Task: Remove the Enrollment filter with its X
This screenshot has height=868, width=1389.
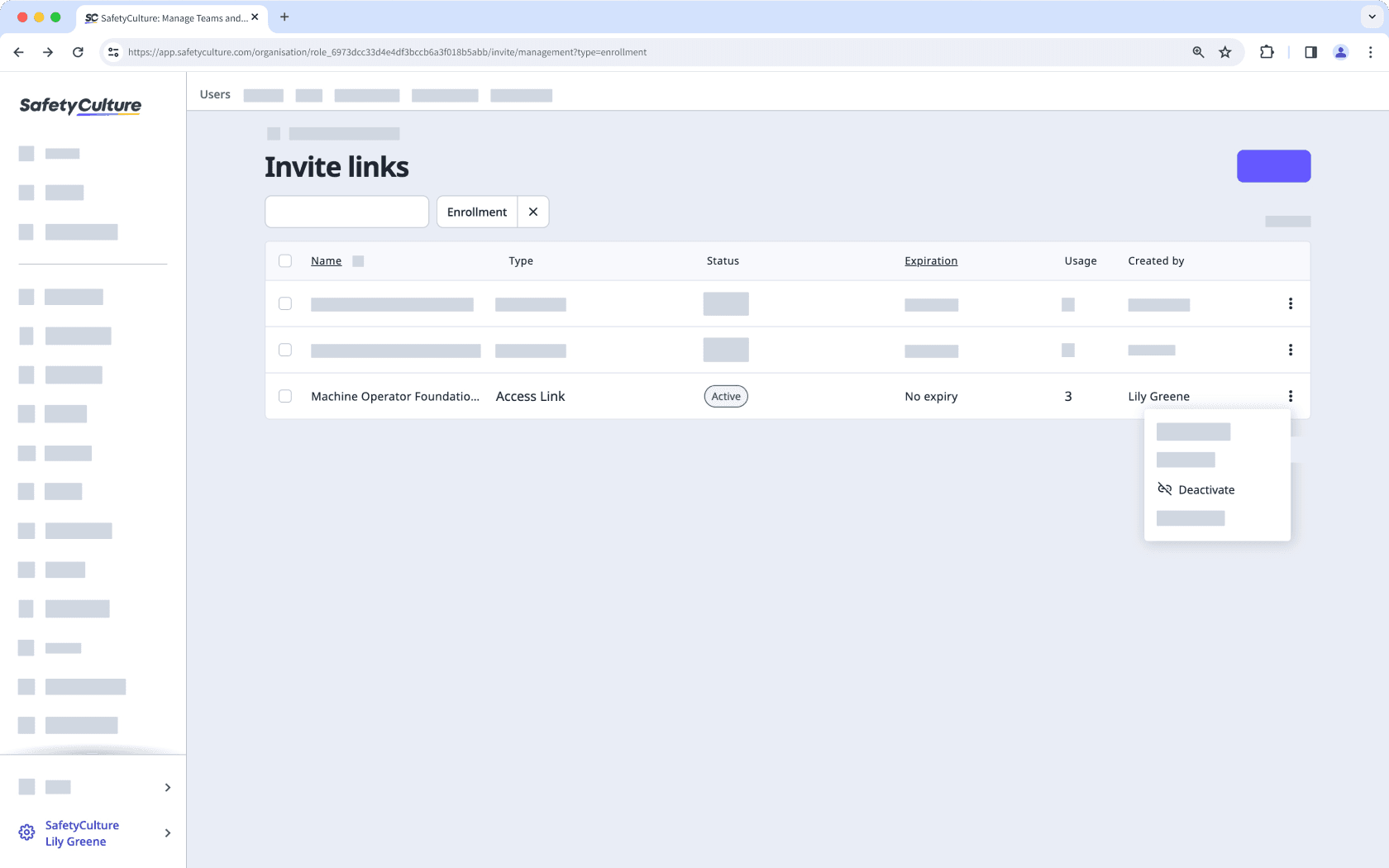Action: [533, 212]
